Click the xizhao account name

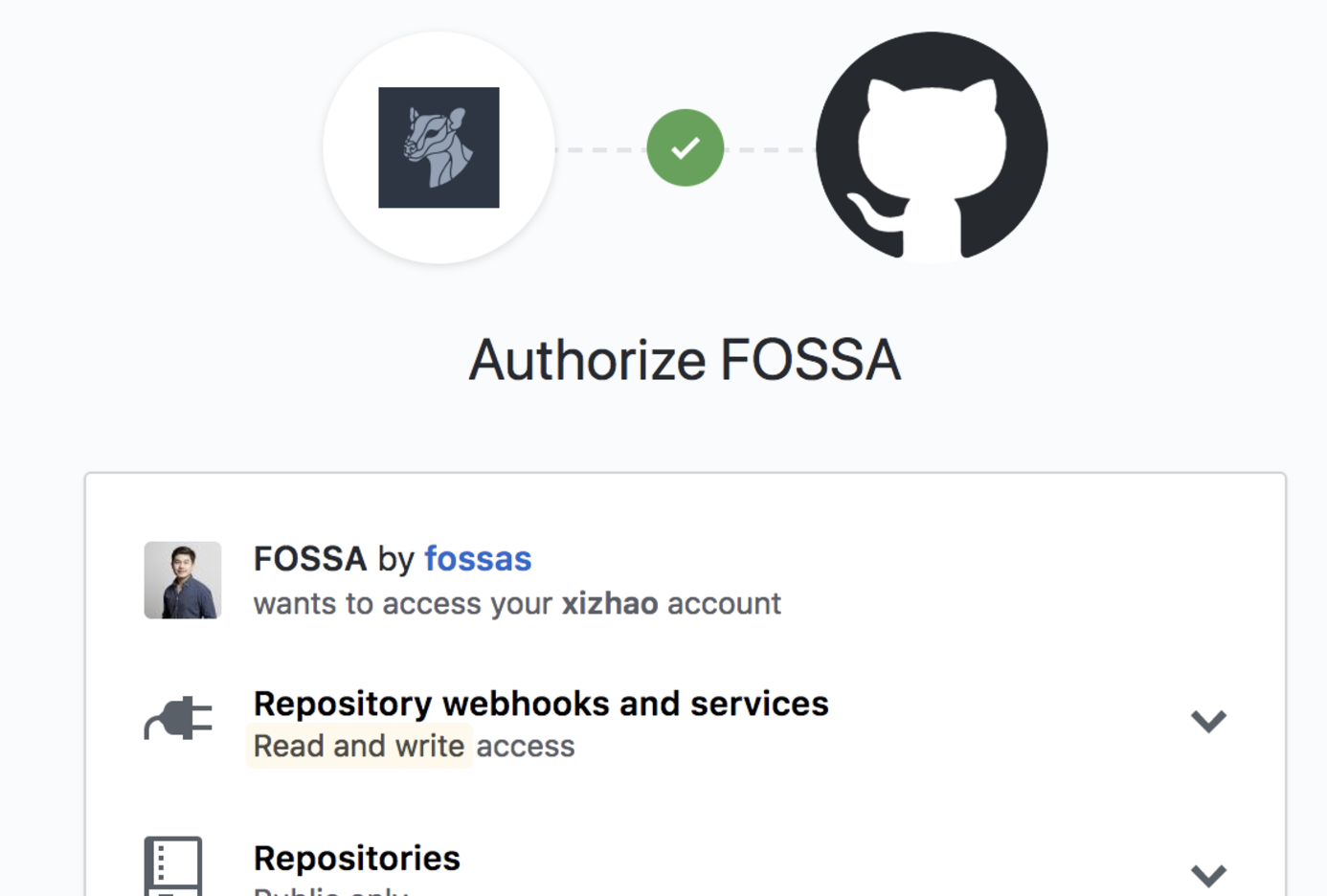coord(610,604)
